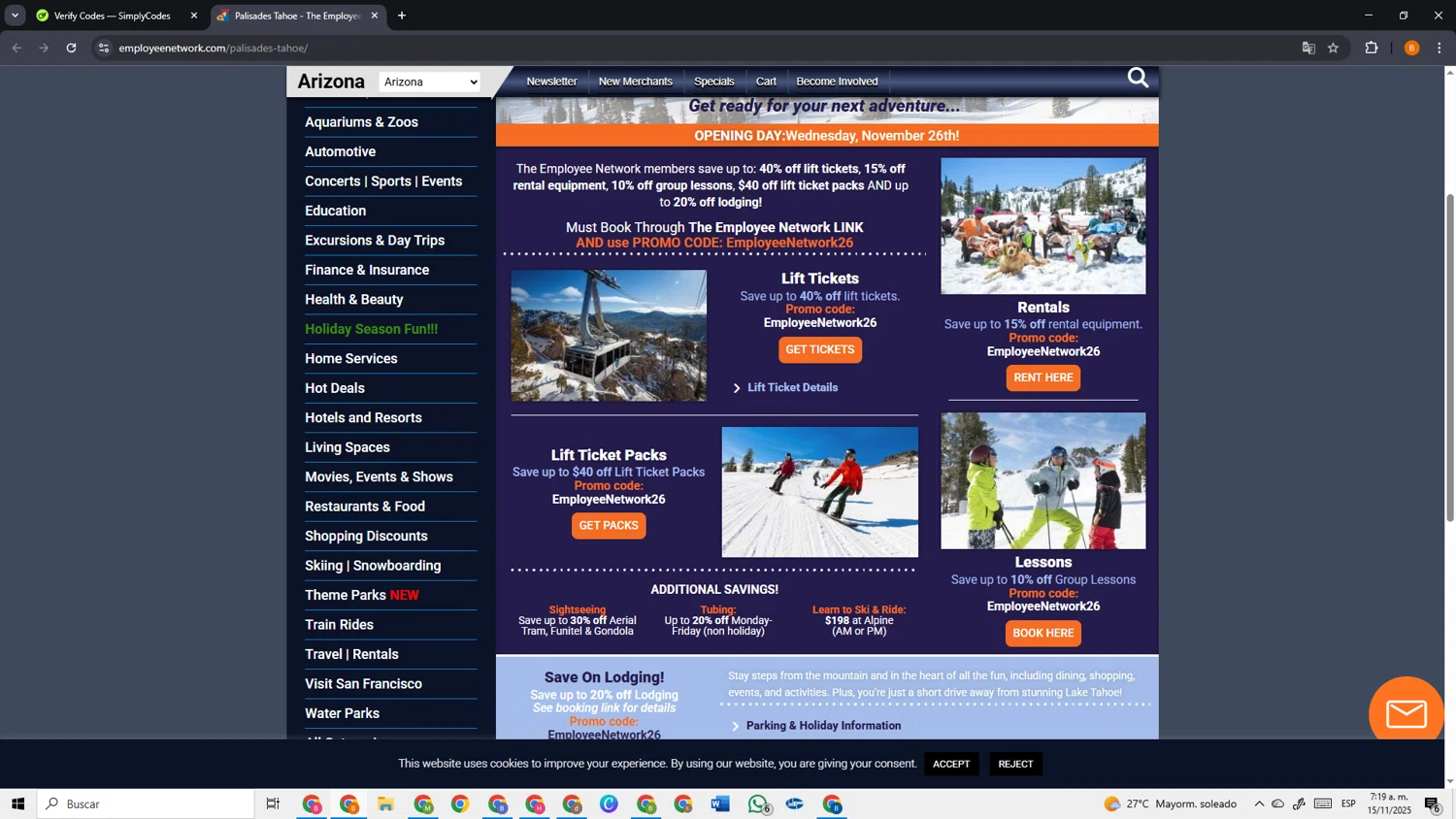Open the Newsletter menu item
1456x819 pixels.
tap(551, 82)
